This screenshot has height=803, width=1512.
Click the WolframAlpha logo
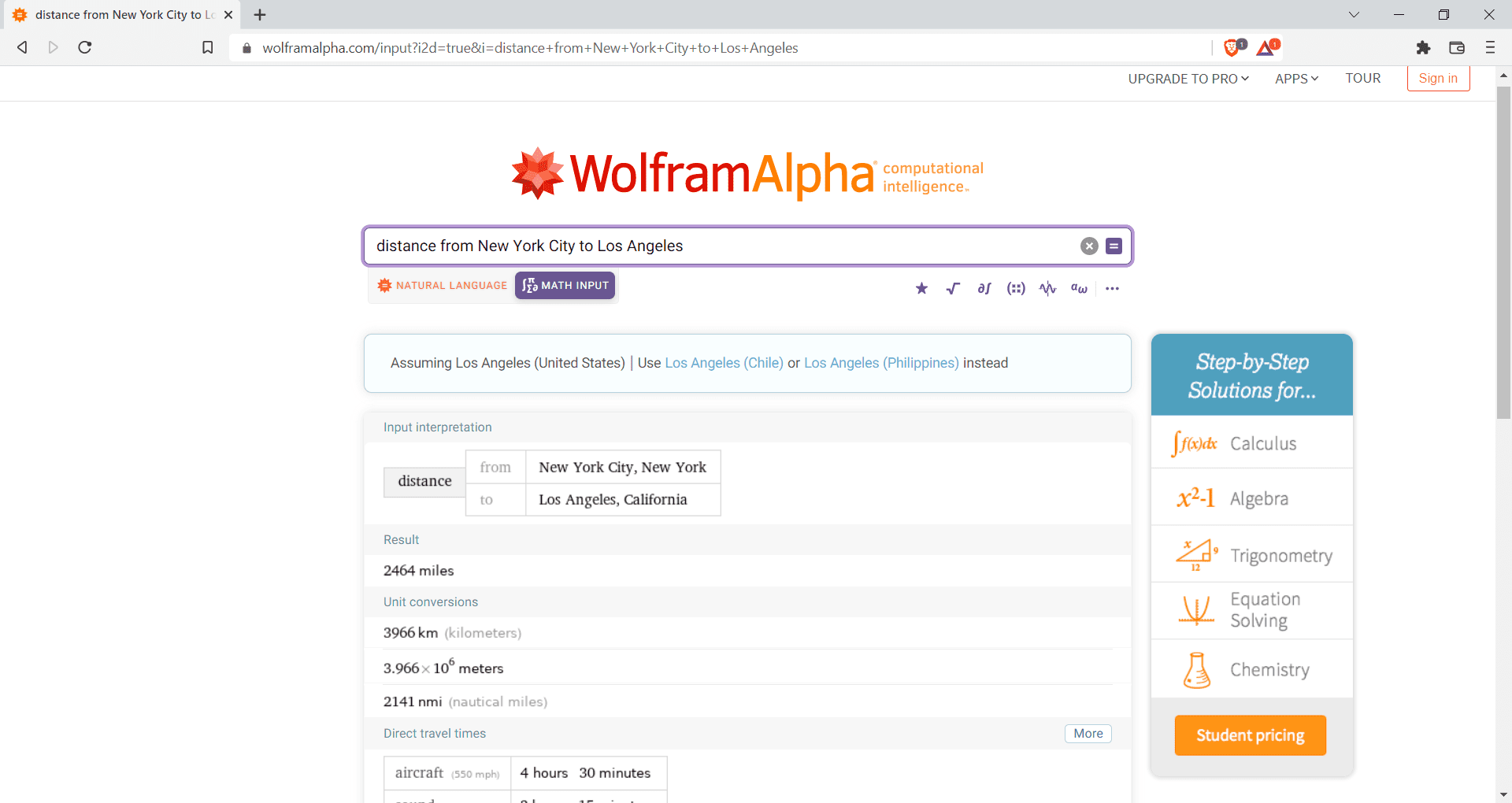point(747,173)
